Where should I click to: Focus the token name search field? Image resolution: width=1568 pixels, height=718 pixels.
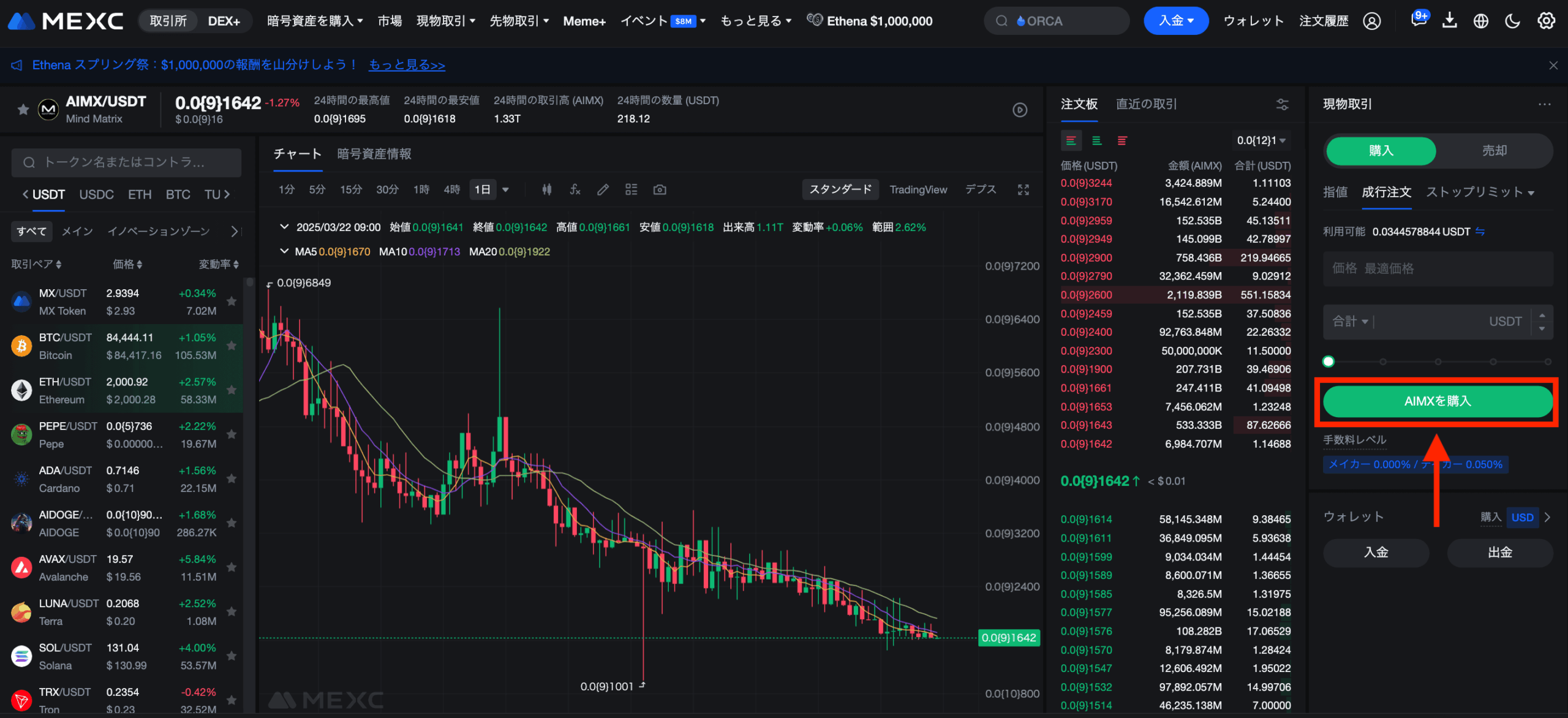click(126, 162)
